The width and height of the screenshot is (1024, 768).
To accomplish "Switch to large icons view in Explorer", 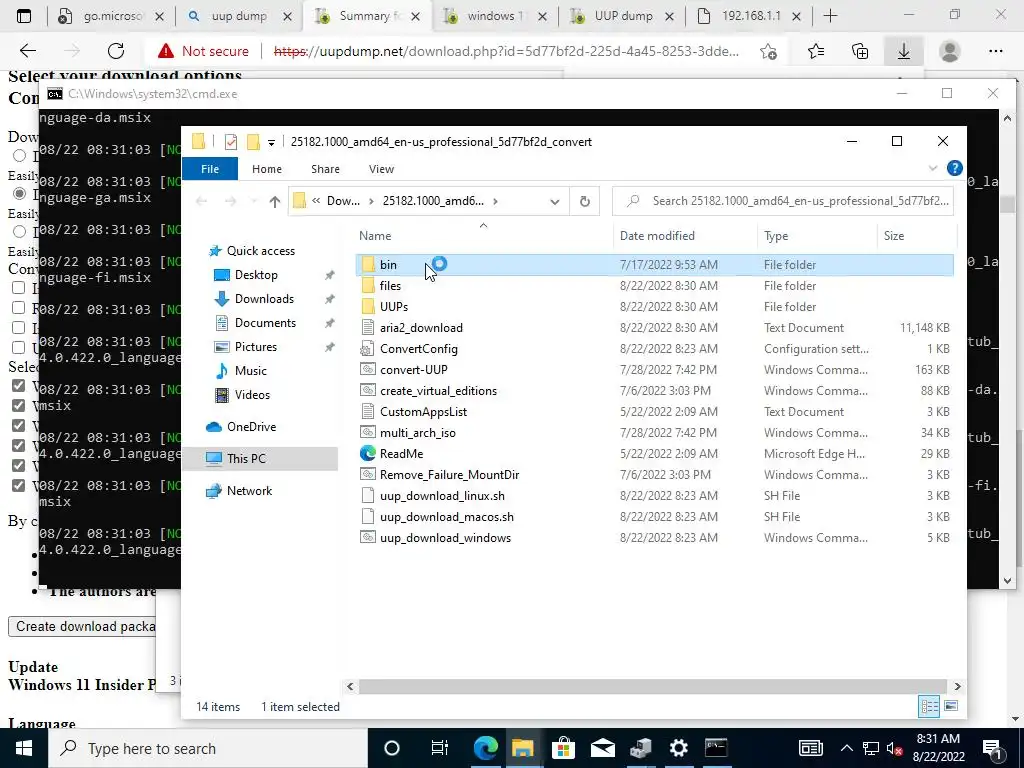I will 951,706.
